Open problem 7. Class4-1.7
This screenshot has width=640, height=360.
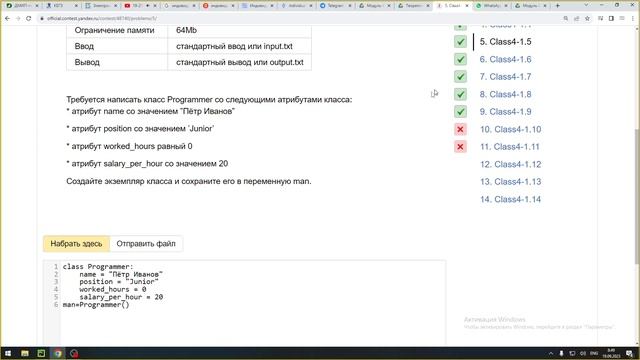[x=505, y=77]
